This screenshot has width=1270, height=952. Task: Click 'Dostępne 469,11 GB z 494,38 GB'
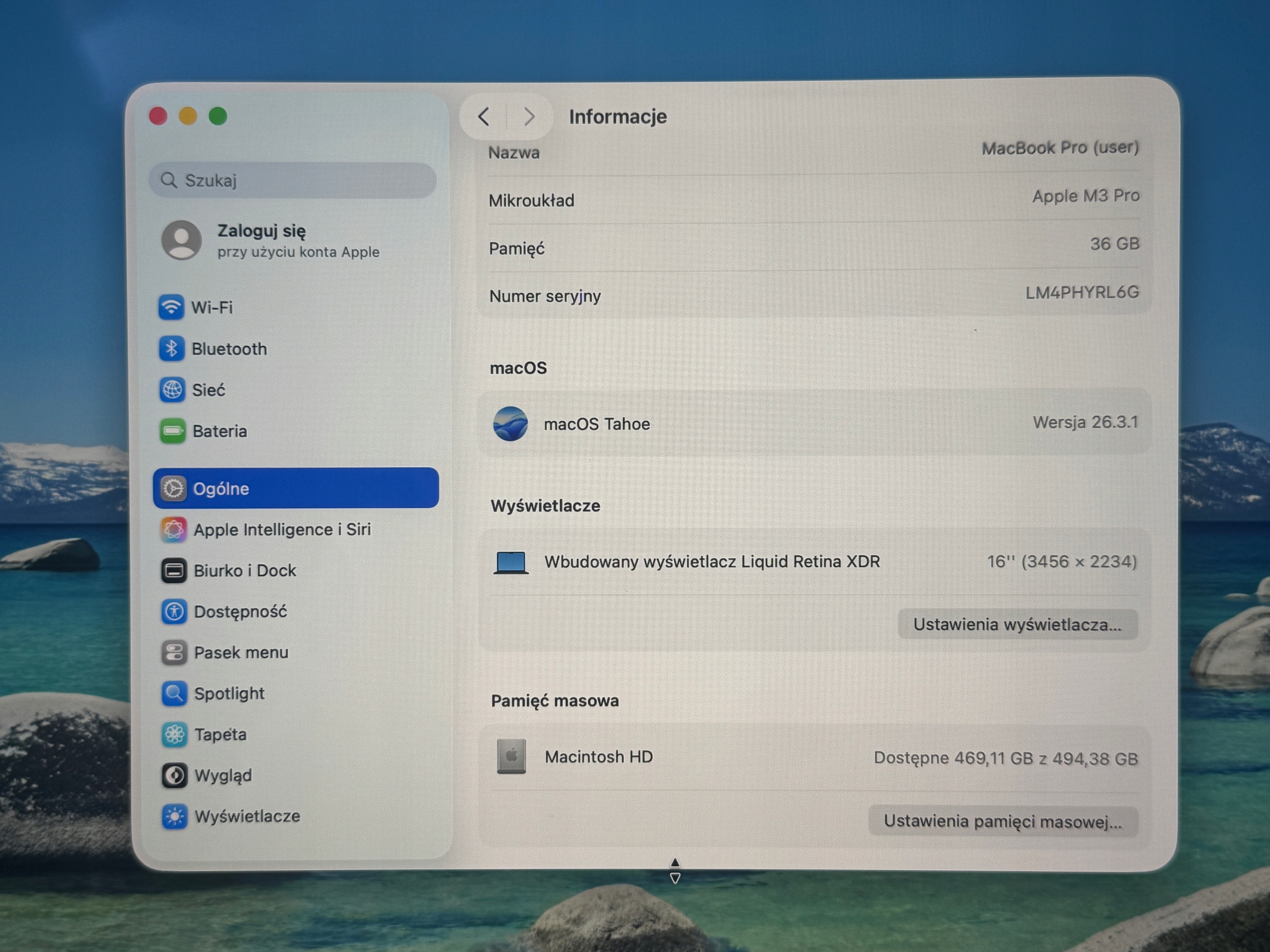pos(1005,758)
